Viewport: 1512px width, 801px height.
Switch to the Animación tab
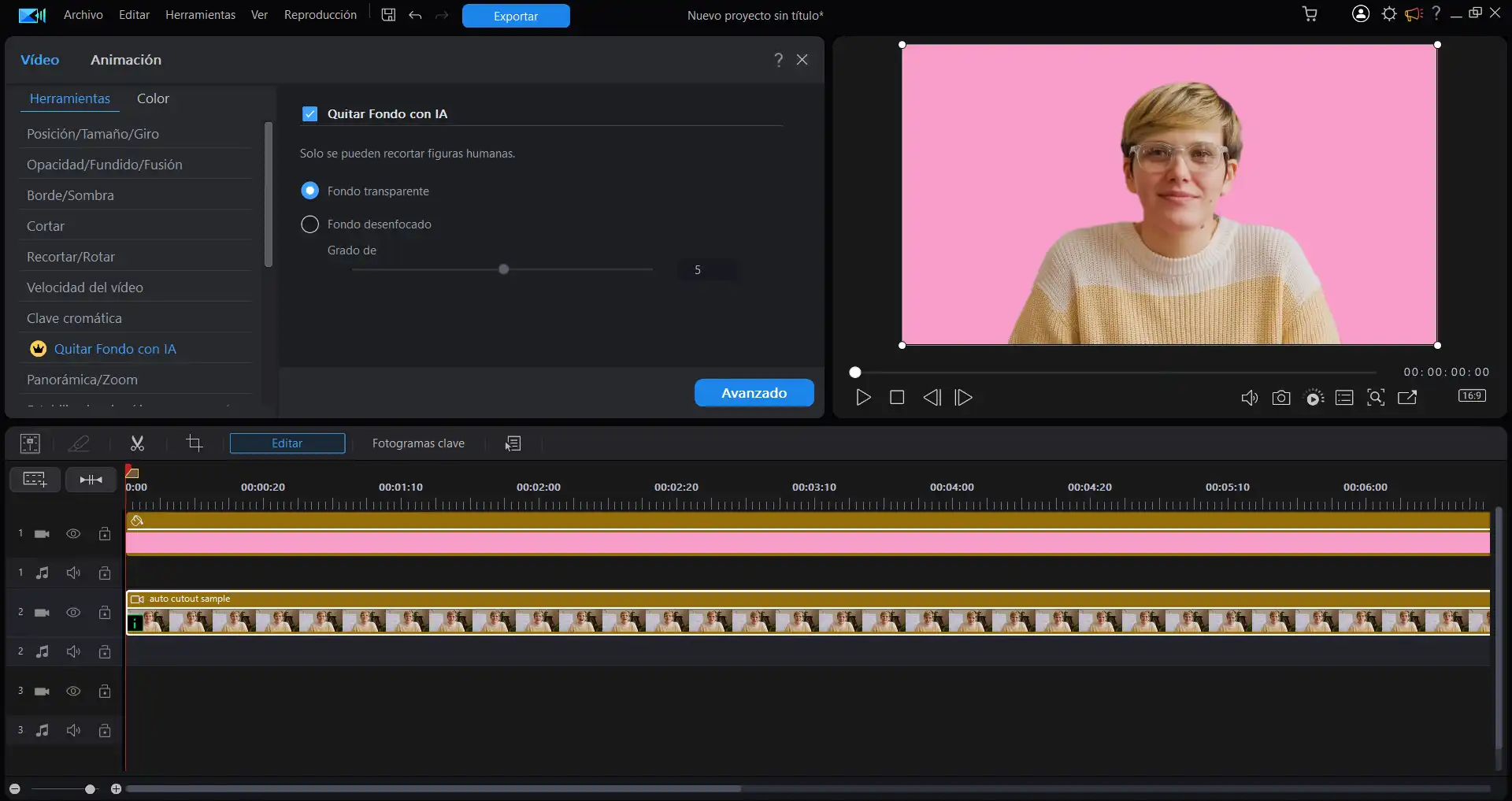(125, 59)
